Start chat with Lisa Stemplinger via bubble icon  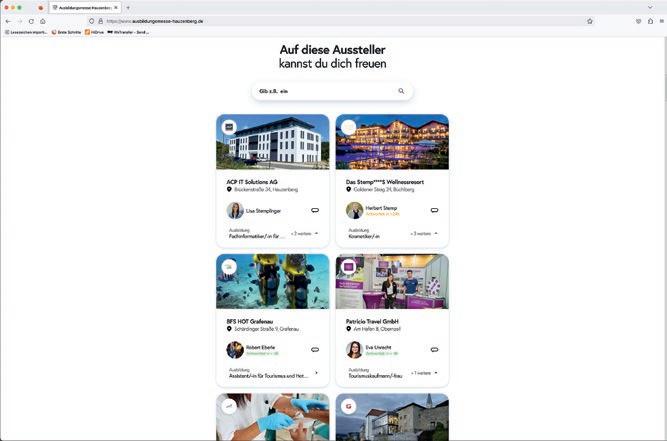click(315, 210)
